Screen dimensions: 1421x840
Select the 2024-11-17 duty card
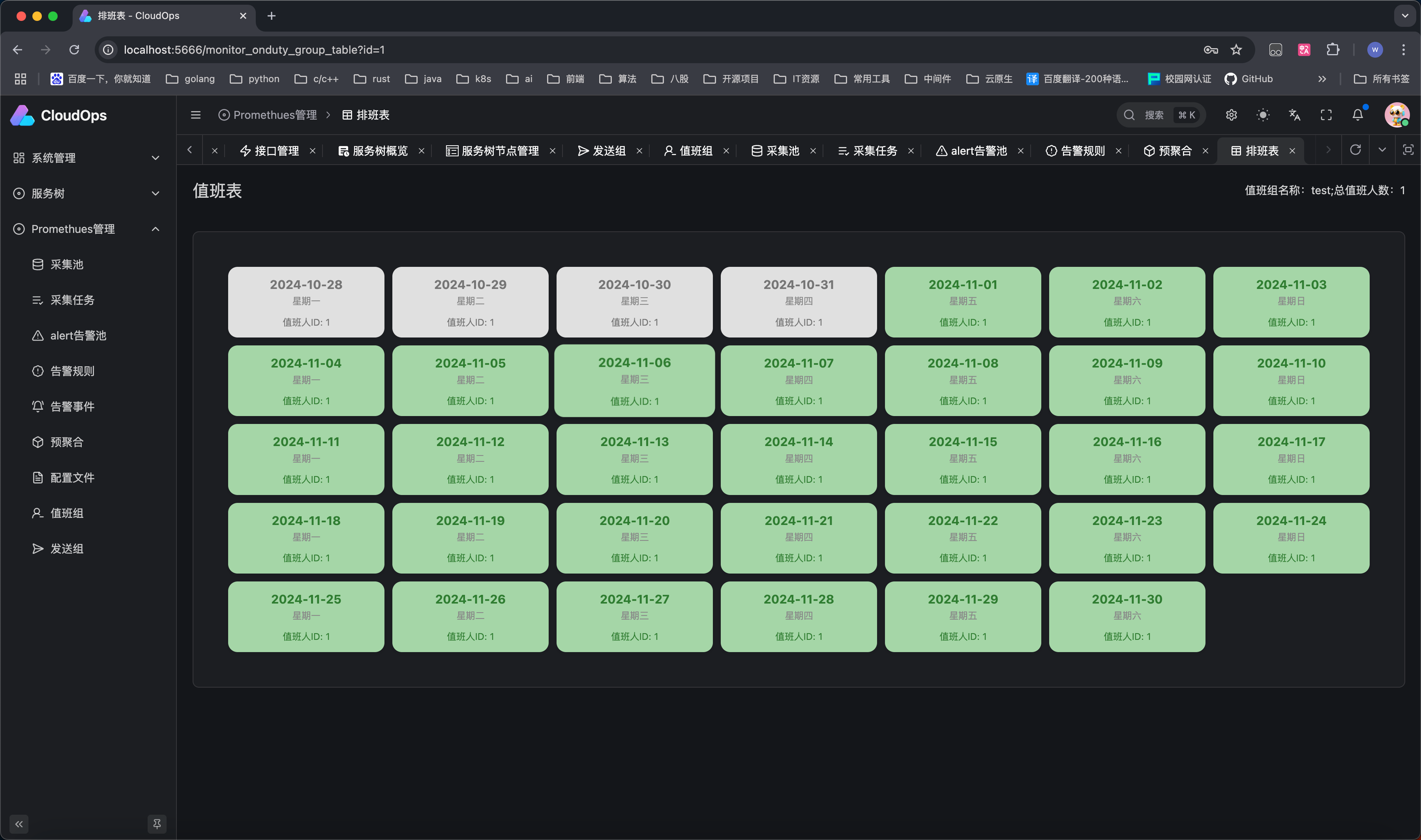[x=1291, y=459]
